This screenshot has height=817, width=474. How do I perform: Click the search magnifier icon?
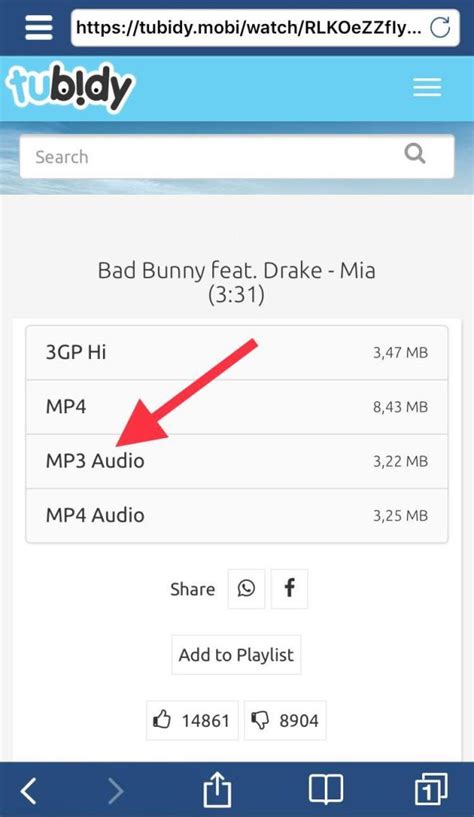(x=415, y=154)
